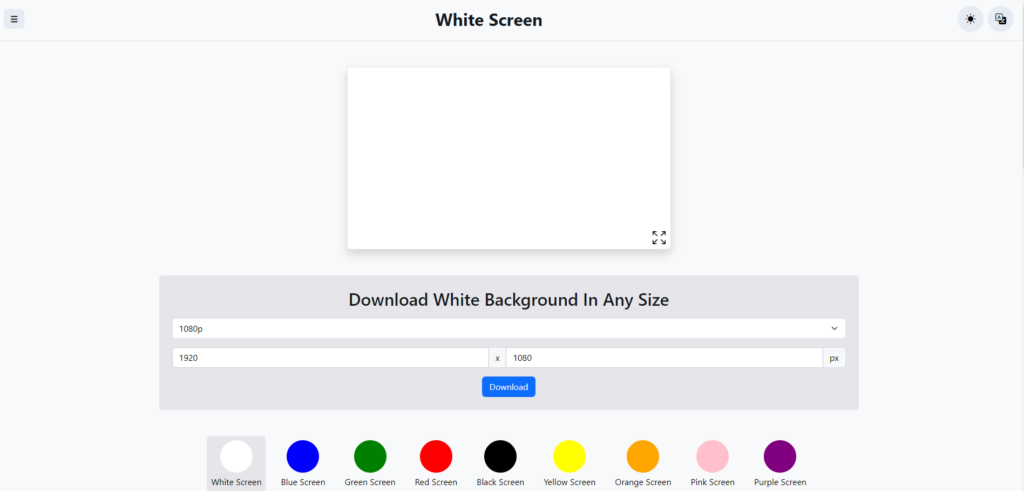Click the white preview screen area

coord(509,158)
